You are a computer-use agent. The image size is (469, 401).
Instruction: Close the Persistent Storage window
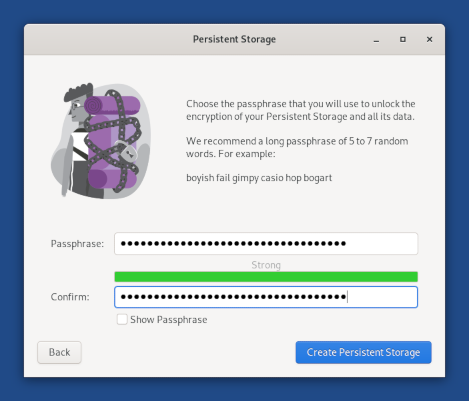click(x=429, y=39)
